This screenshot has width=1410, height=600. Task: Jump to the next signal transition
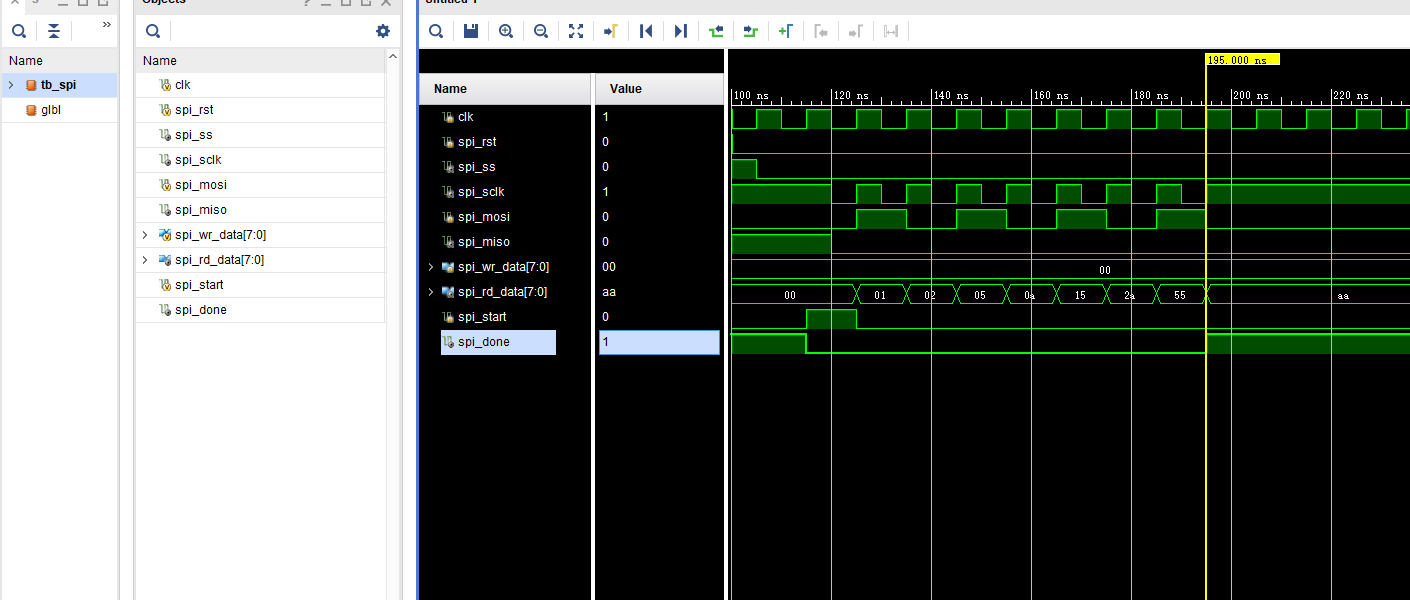[680, 30]
